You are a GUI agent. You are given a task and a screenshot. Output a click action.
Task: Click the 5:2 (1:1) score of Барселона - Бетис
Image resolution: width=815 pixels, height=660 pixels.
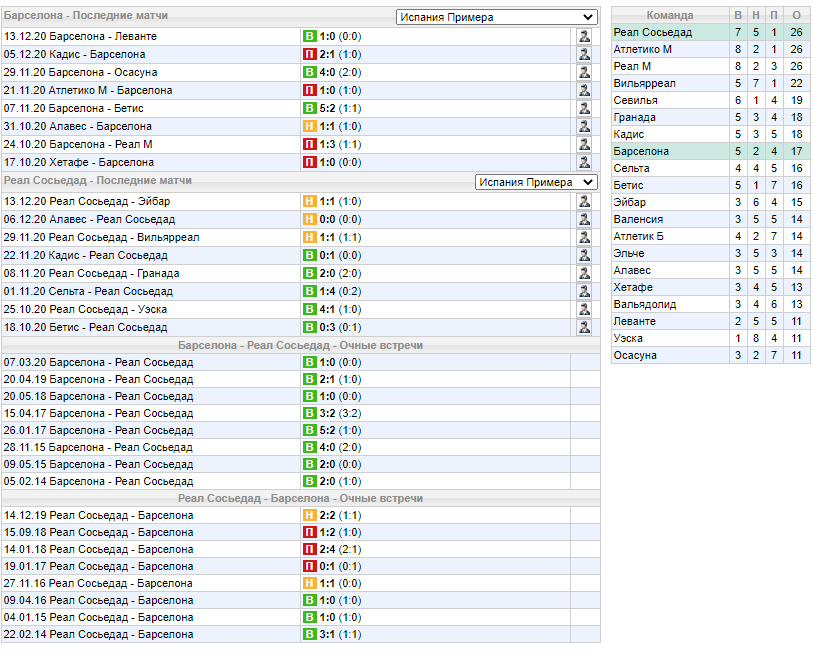pos(340,108)
